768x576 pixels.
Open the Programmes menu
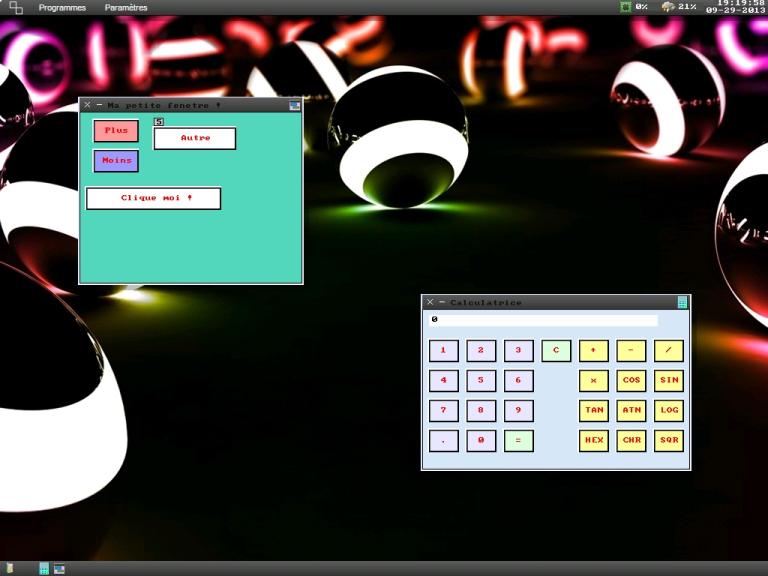tap(62, 7)
